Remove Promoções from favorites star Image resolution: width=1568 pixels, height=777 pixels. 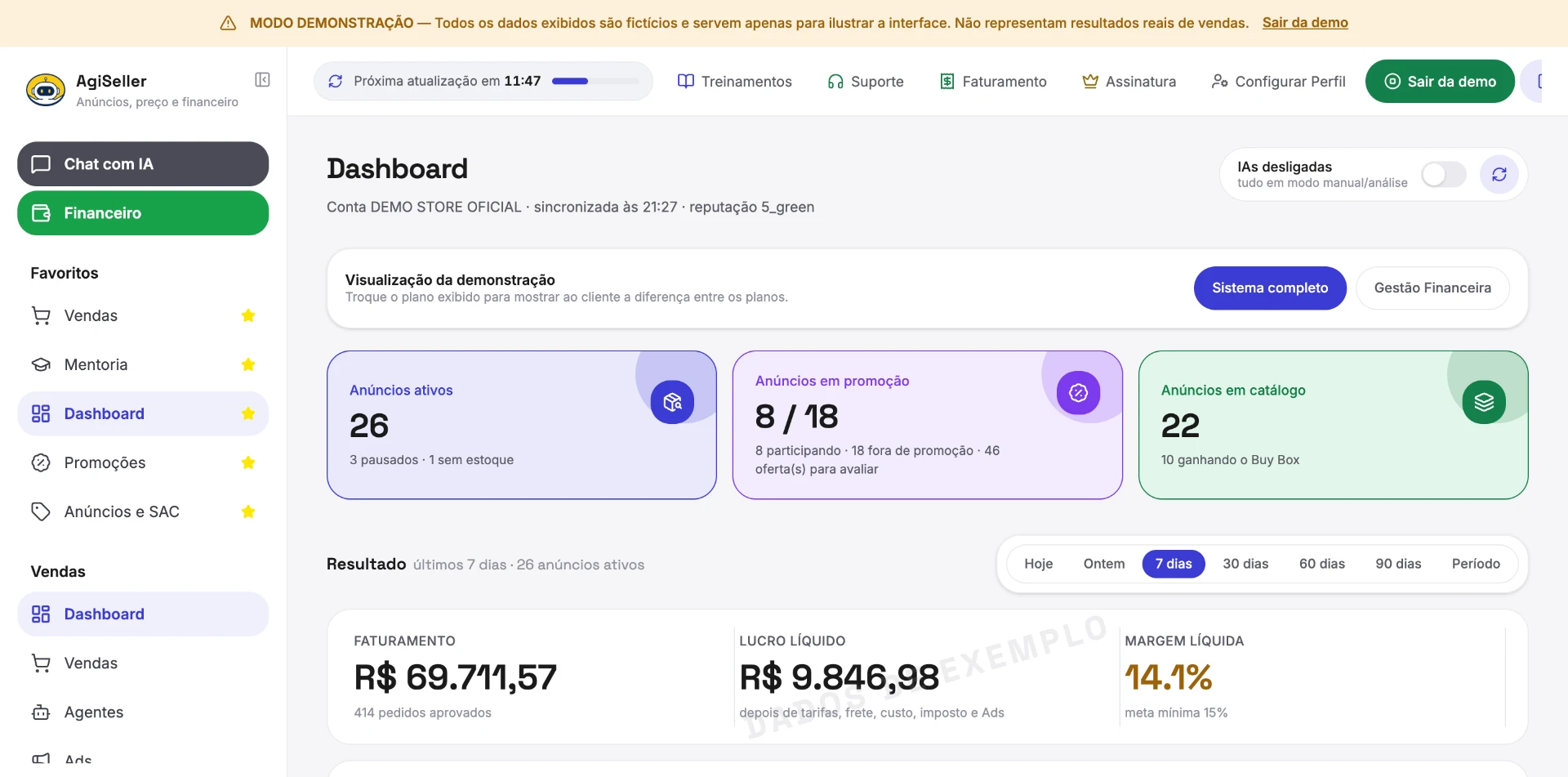(248, 462)
